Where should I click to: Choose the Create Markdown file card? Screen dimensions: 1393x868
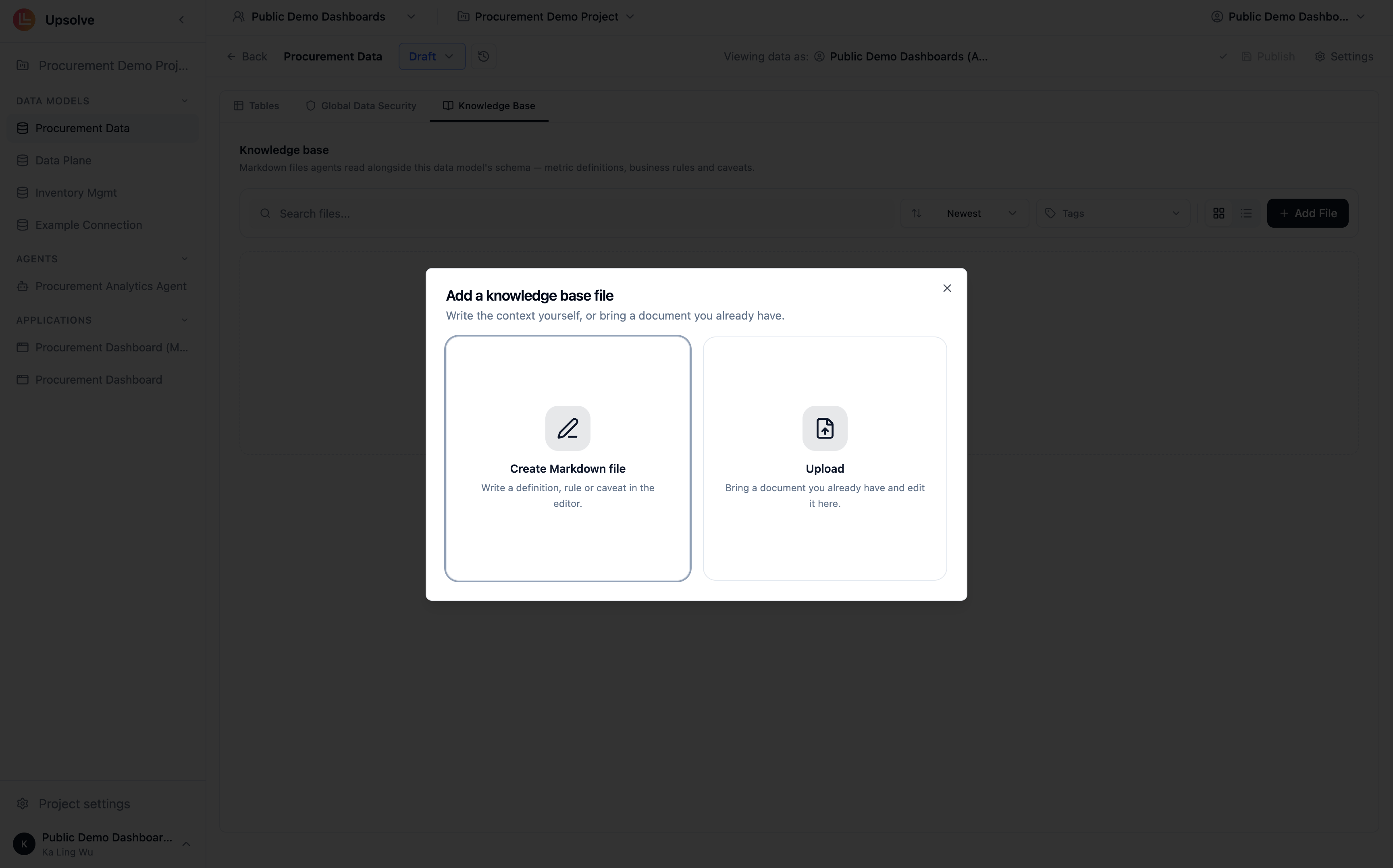tap(567, 459)
